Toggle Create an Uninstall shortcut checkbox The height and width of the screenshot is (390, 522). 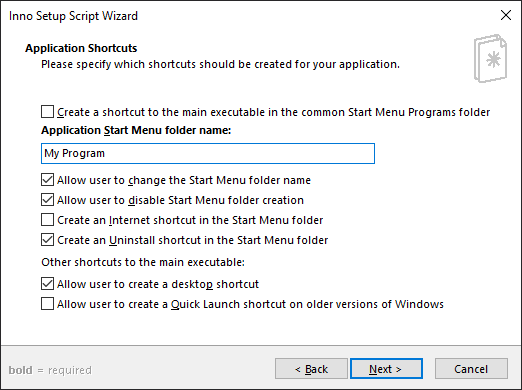click(x=47, y=240)
